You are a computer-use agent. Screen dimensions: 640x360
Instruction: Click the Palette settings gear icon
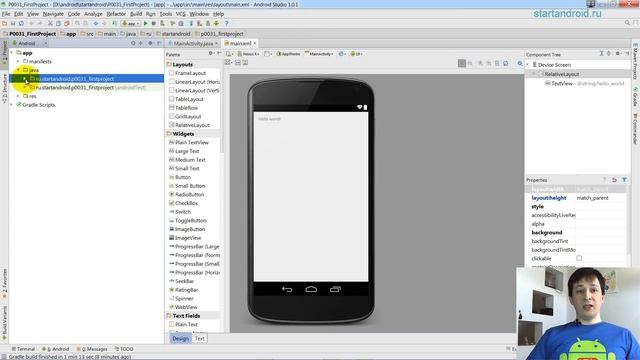(211, 53)
